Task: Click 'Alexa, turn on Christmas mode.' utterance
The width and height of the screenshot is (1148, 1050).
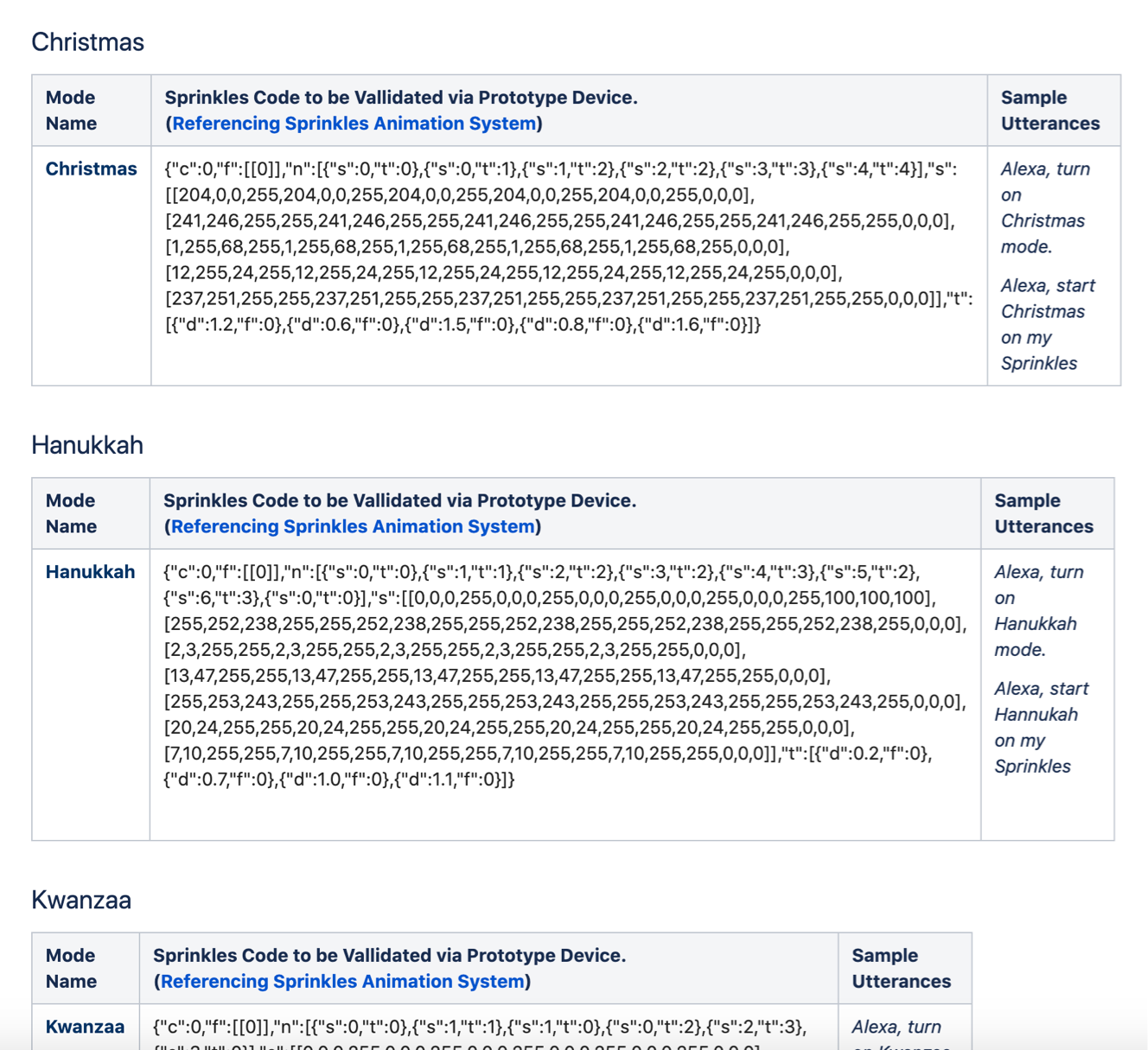Action: tap(1045, 207)
